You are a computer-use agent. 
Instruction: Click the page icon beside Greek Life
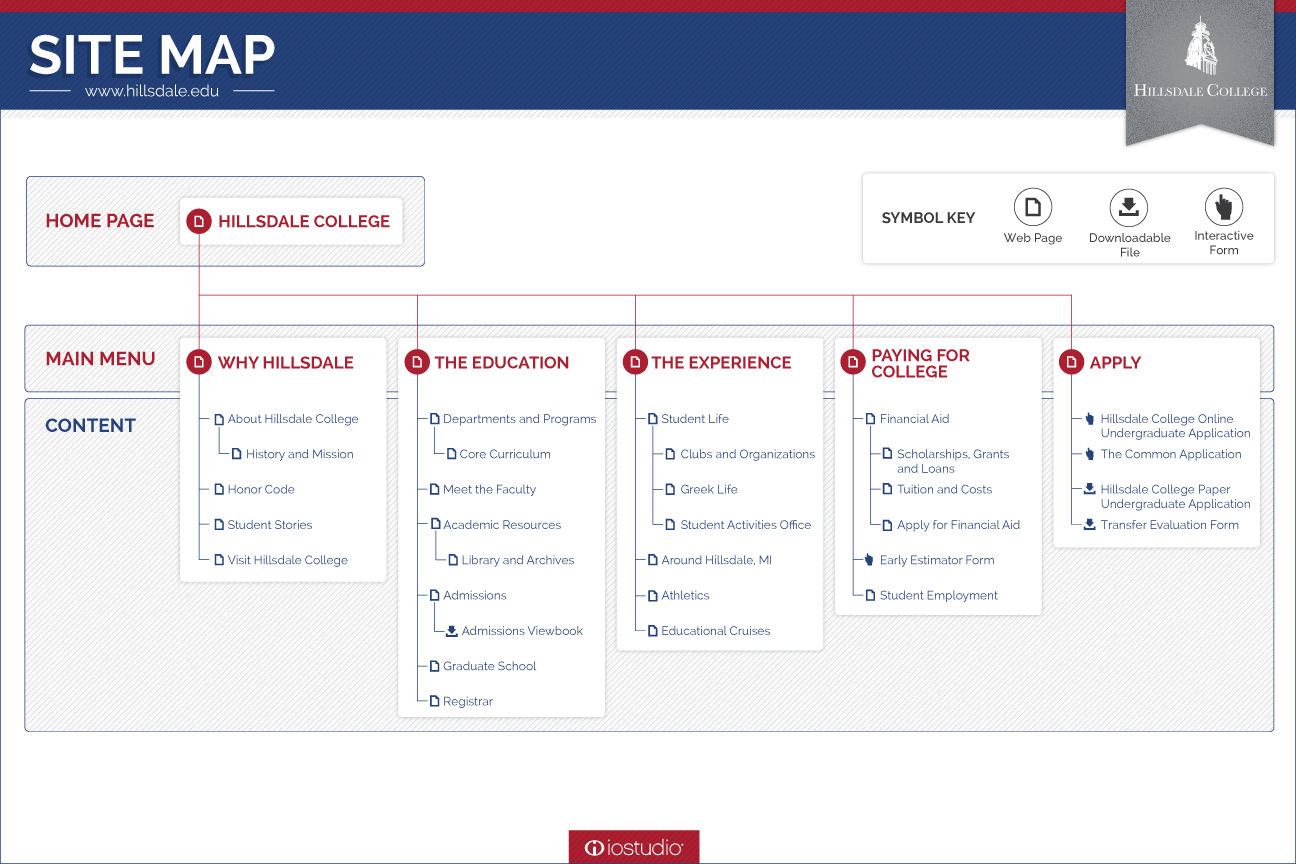click(x=671, y=489)
